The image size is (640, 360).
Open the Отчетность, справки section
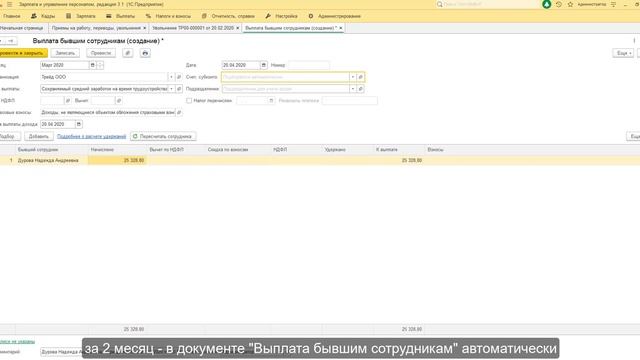pos(228,16)
